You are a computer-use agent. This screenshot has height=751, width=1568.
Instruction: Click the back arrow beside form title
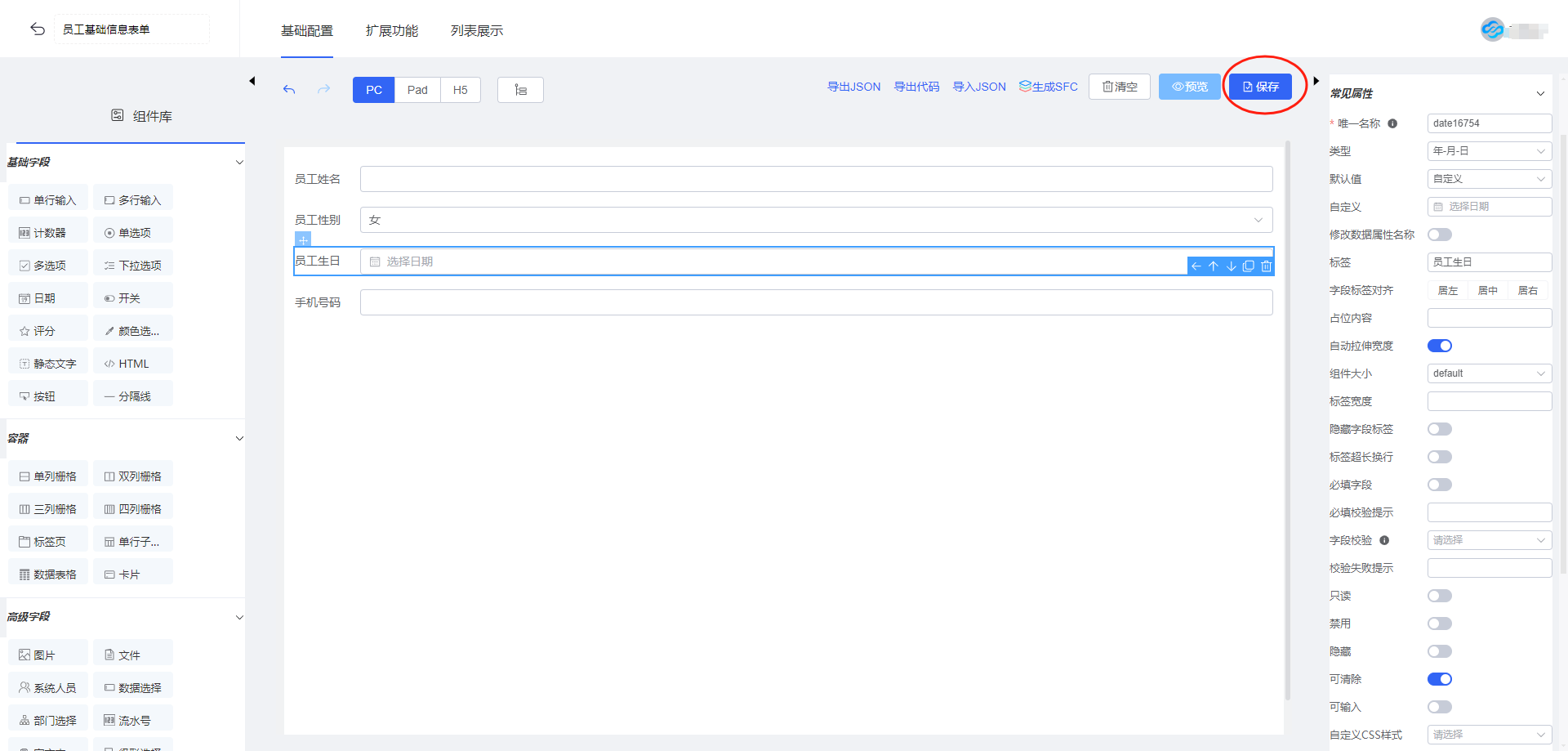pos(38,29)
